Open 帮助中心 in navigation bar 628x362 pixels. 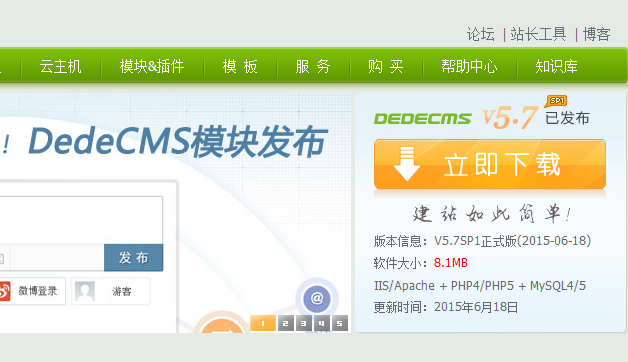click(x=469, y=66)
